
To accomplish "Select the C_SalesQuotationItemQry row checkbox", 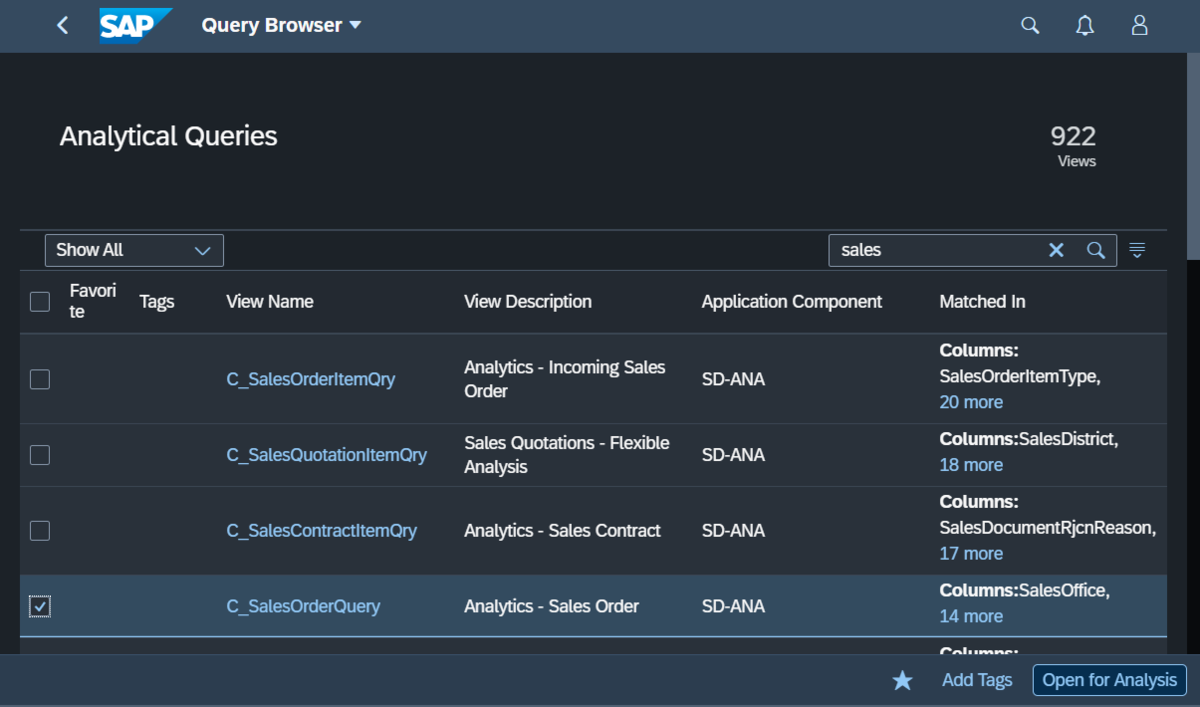I will (x=40, y=454).
